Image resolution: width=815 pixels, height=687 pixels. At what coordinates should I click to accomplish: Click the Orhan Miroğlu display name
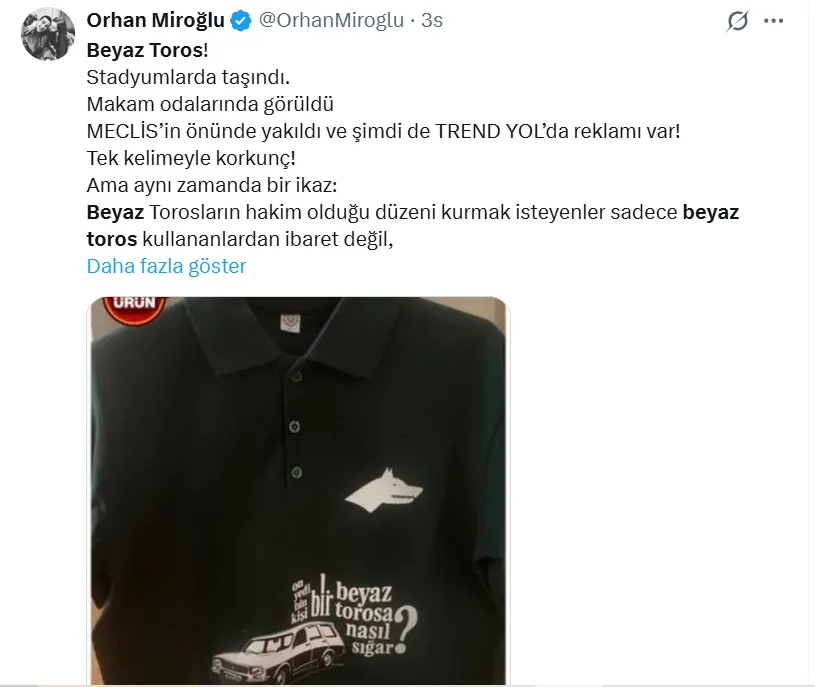click(x=155, y=20)
